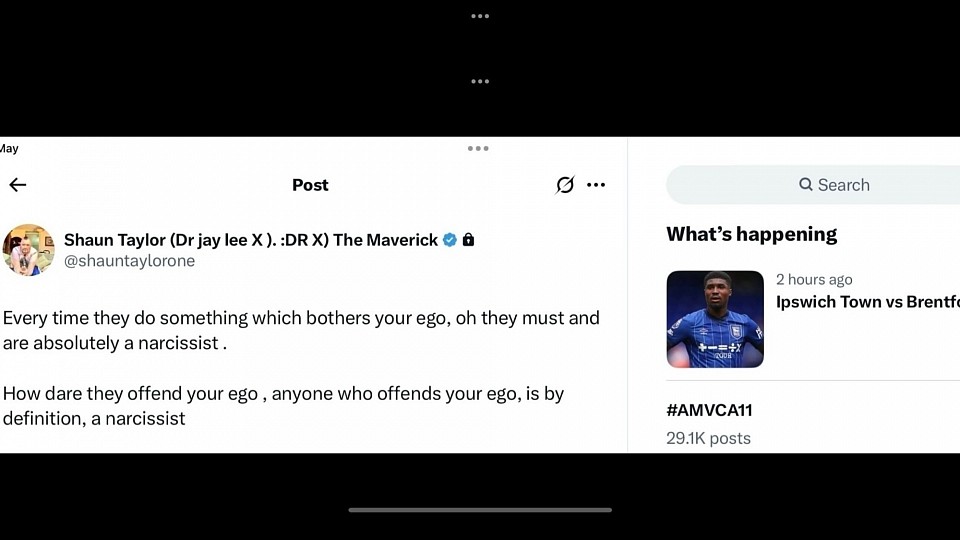Open the @shauntaylorone handle link
This screenshot has height=540, width=960.
pos(129,261)
